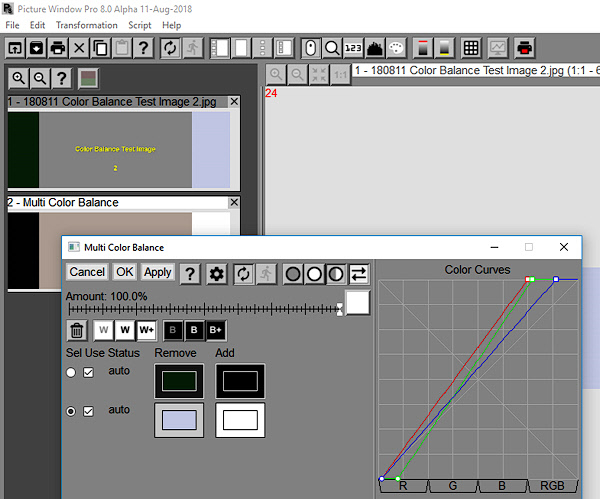This screenshot has height=499, width=600.
Task: Open the File menu
Action: (x=12, y=25)
